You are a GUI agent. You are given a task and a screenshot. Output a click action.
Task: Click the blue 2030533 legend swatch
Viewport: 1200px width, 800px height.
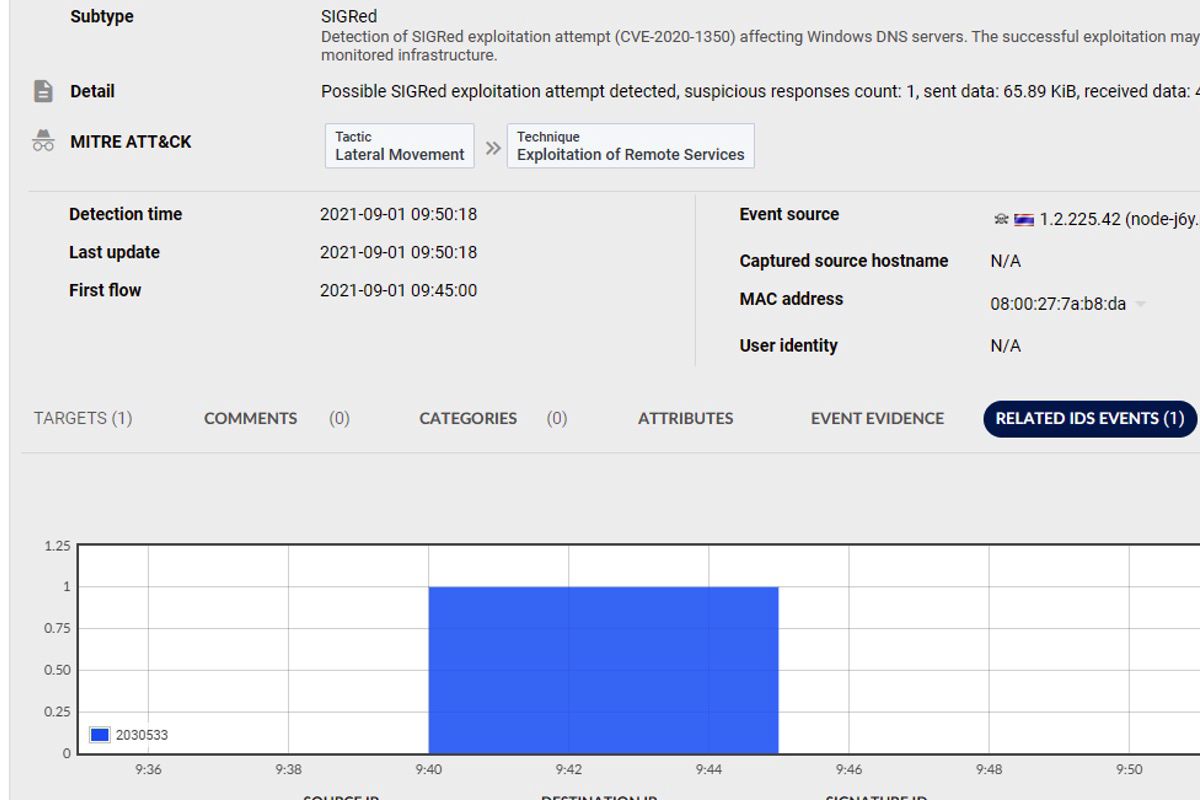[x=100, y=735]
